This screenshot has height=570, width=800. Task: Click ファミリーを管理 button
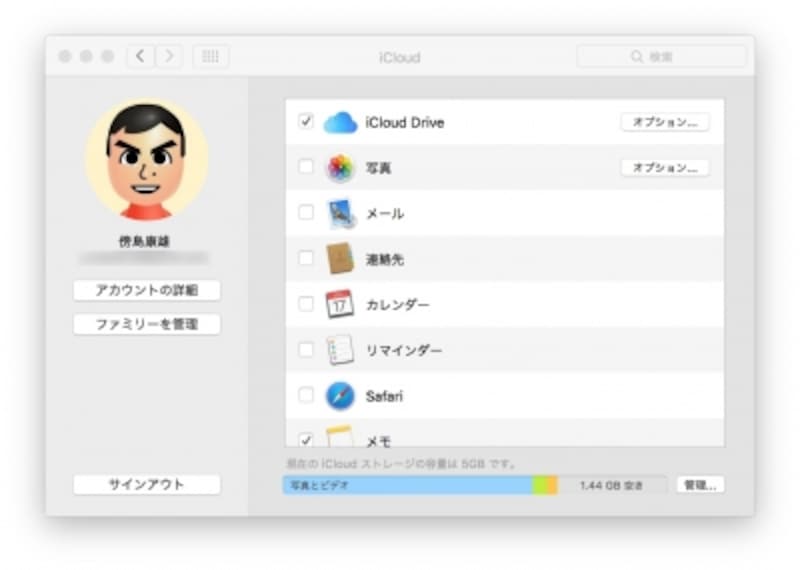click(x=147, y=324)
